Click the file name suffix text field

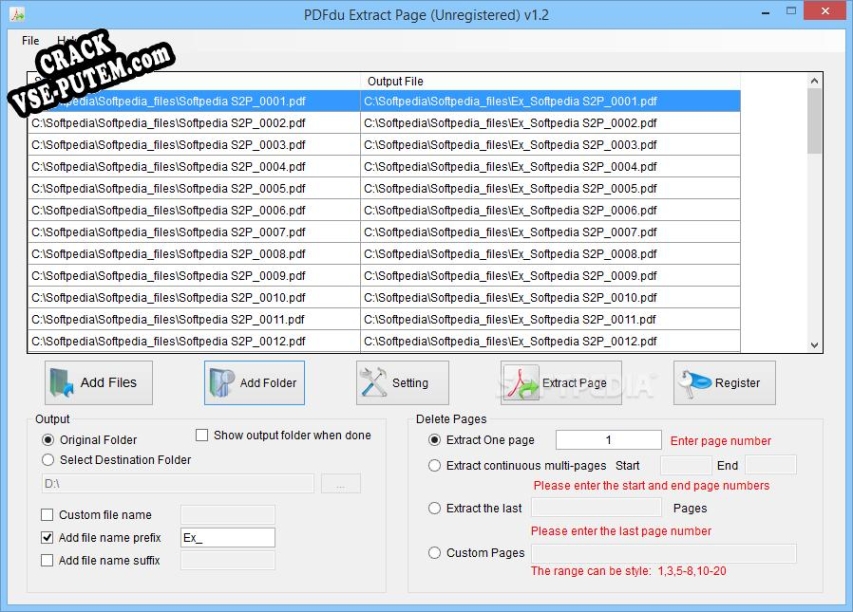tap(227, 560)
